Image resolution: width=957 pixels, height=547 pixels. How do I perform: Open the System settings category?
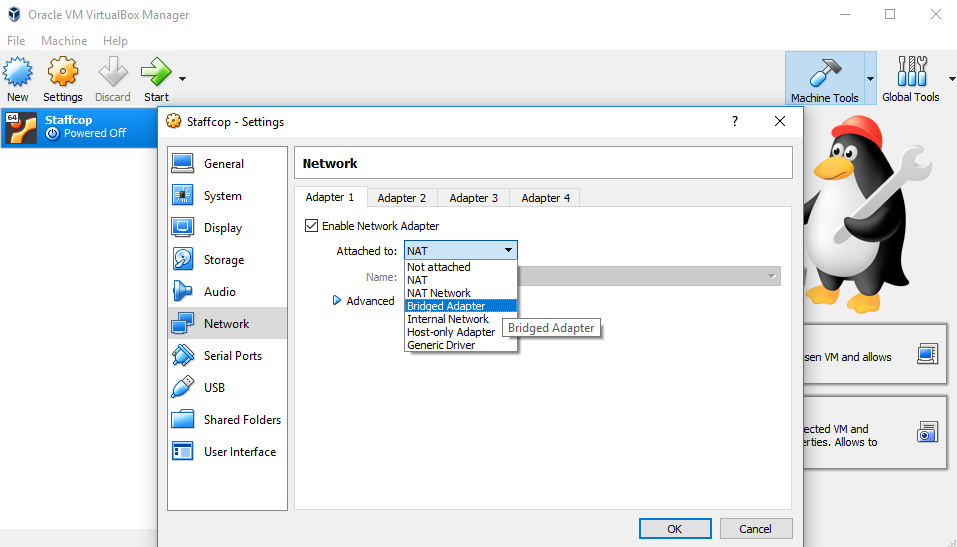point(227,195)
